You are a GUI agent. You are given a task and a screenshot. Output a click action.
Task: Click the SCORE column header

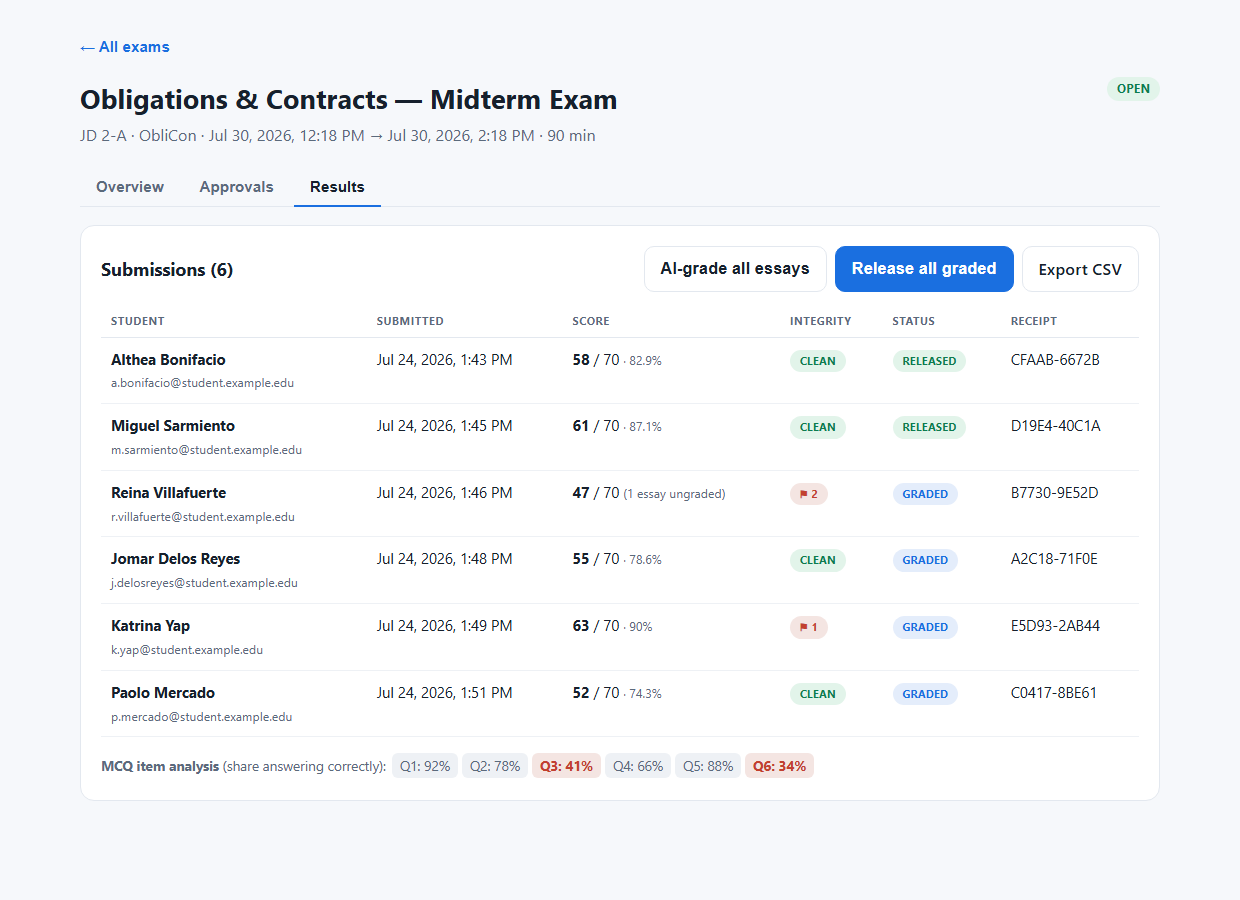[591, 321]
